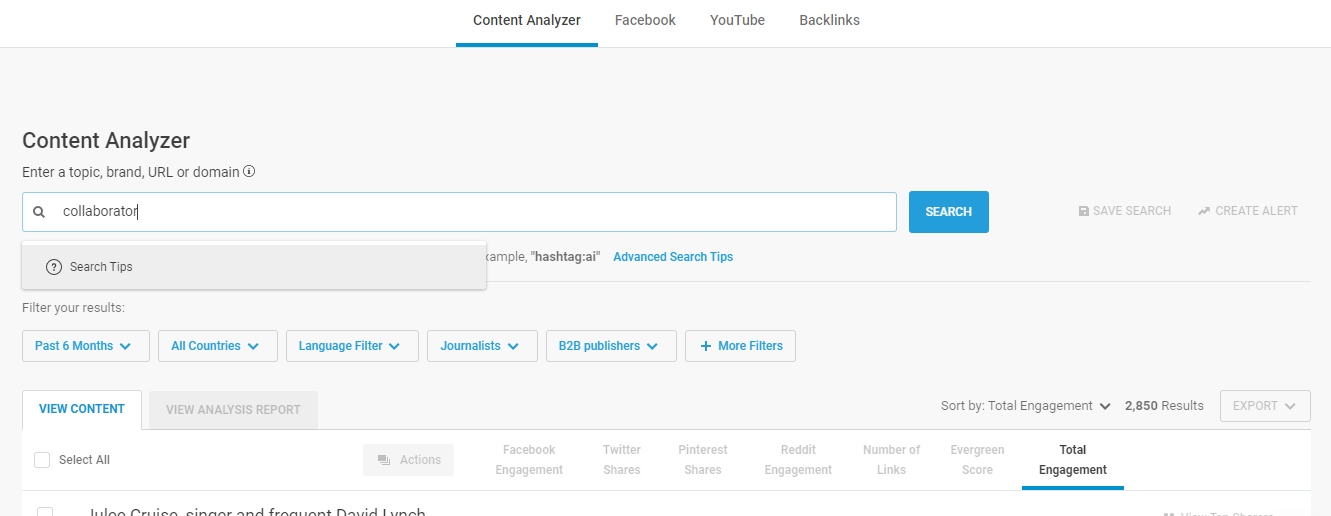Open the B2B publishers filter dropdown
The image size is (1331, 516).
[x=611, y=346]
